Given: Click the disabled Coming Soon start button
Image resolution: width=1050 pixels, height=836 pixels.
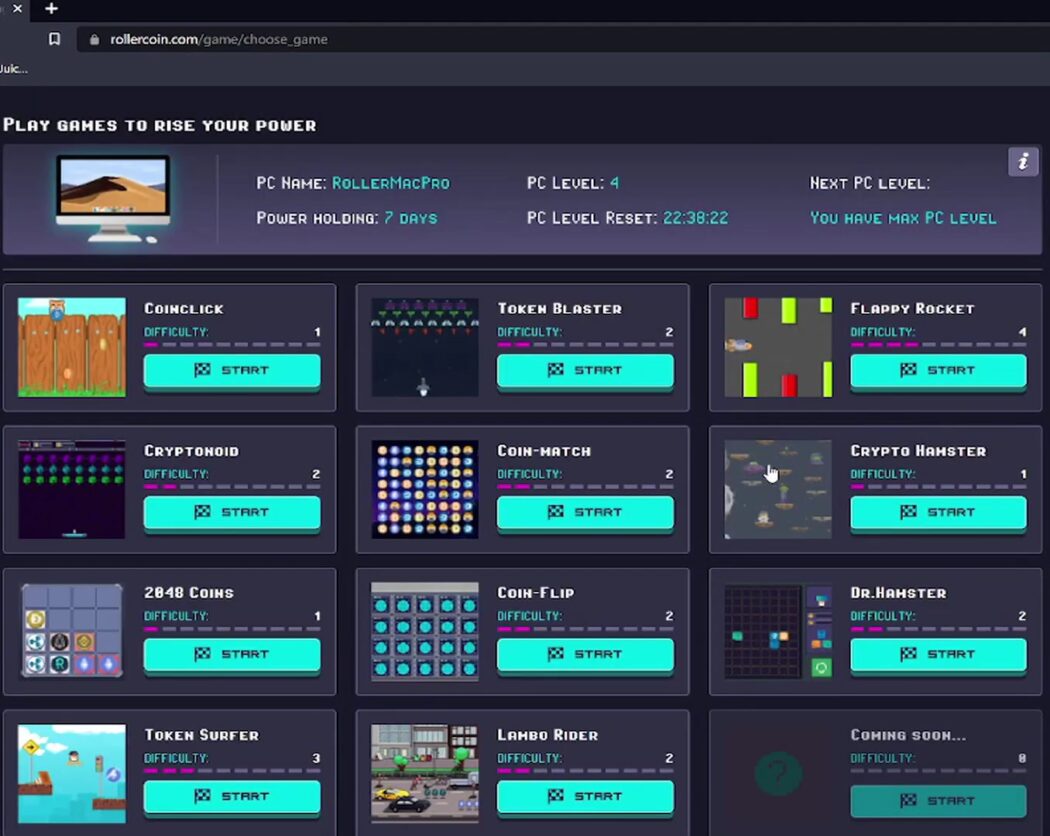Looking at the screenshot, I should point(938,800).
